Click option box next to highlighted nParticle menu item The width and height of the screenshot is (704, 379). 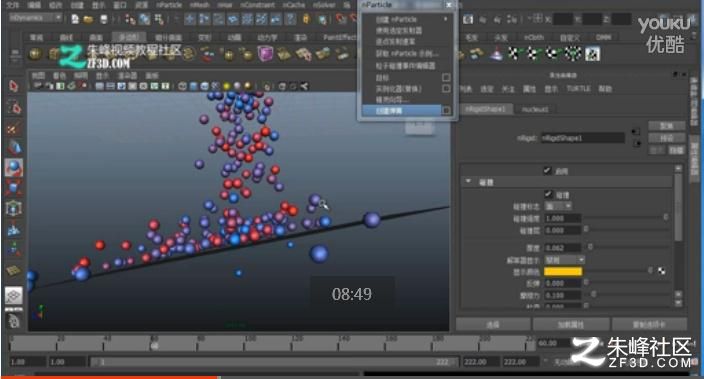[446, 110]
